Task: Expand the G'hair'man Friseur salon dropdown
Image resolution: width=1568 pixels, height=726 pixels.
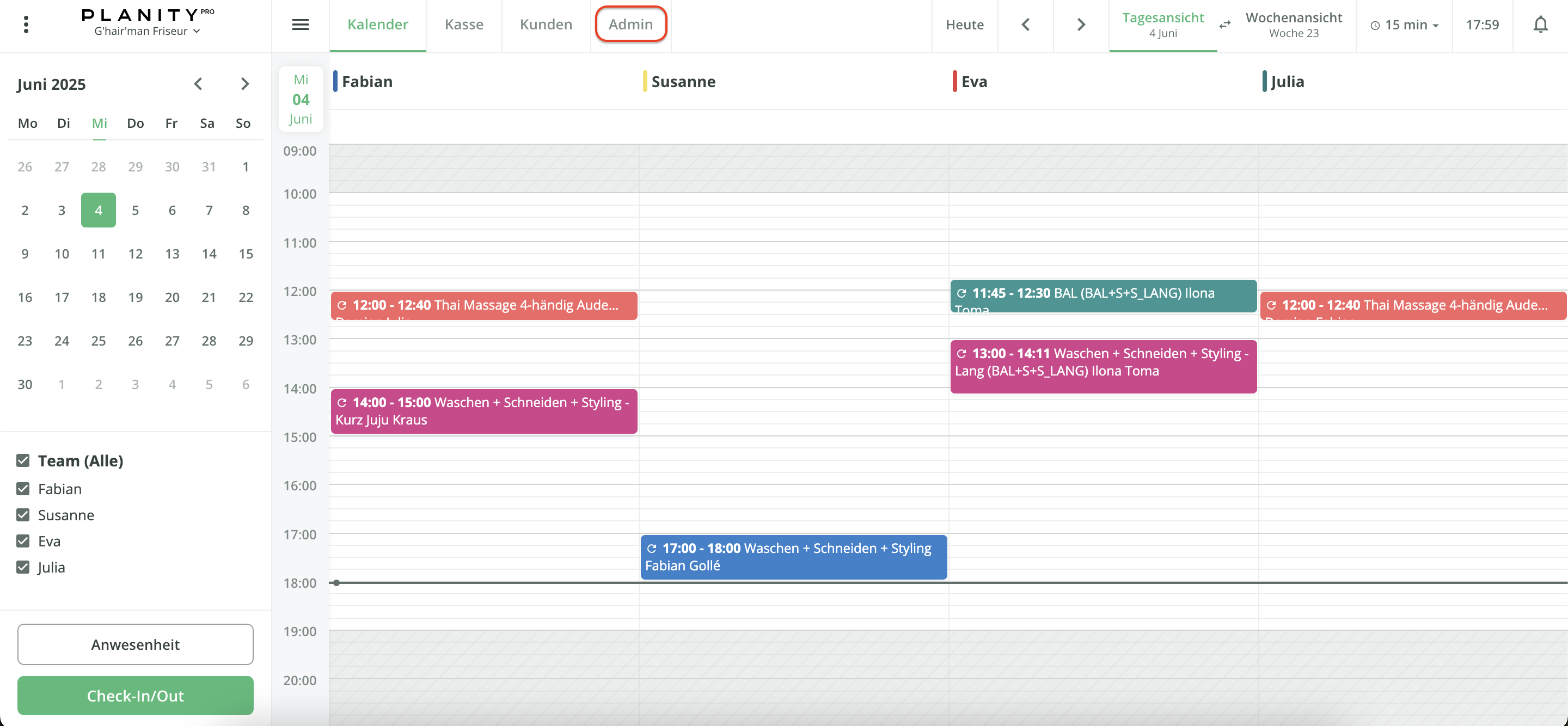Action: [x=146, y=31]
